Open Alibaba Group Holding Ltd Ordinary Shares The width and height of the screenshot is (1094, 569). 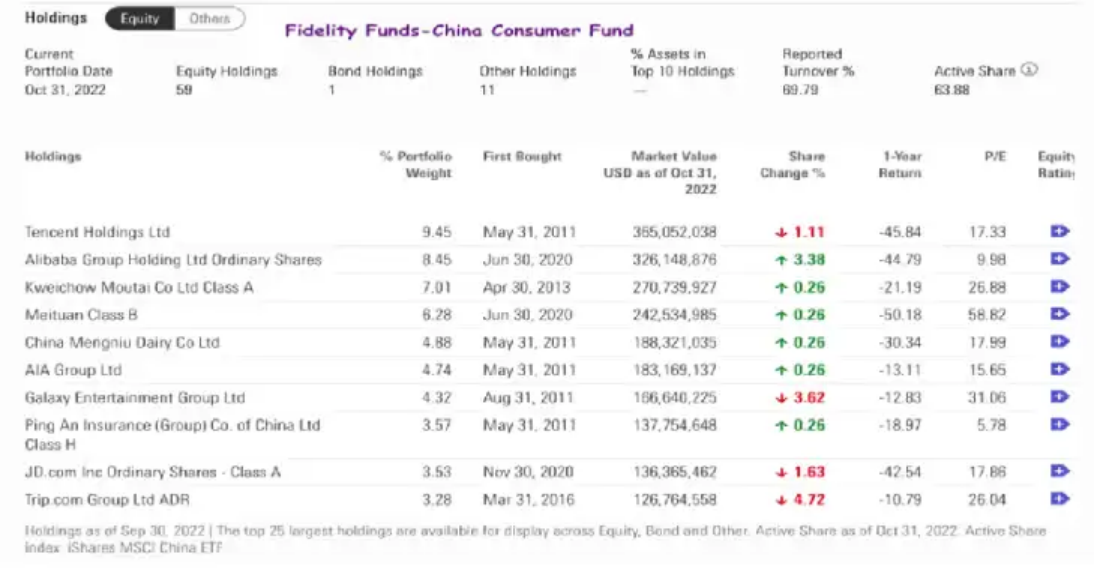coord(173,260)
